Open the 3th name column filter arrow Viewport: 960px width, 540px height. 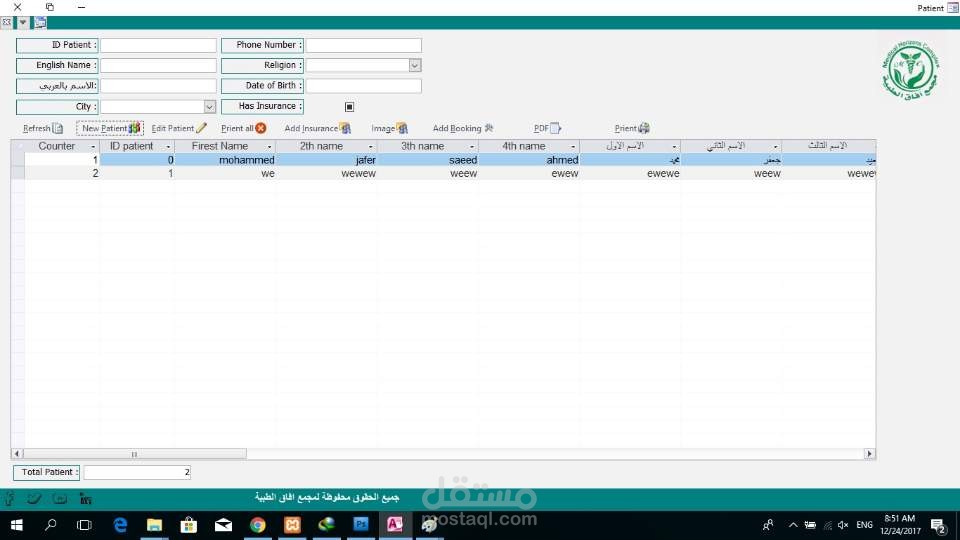(x=471, y=147)
